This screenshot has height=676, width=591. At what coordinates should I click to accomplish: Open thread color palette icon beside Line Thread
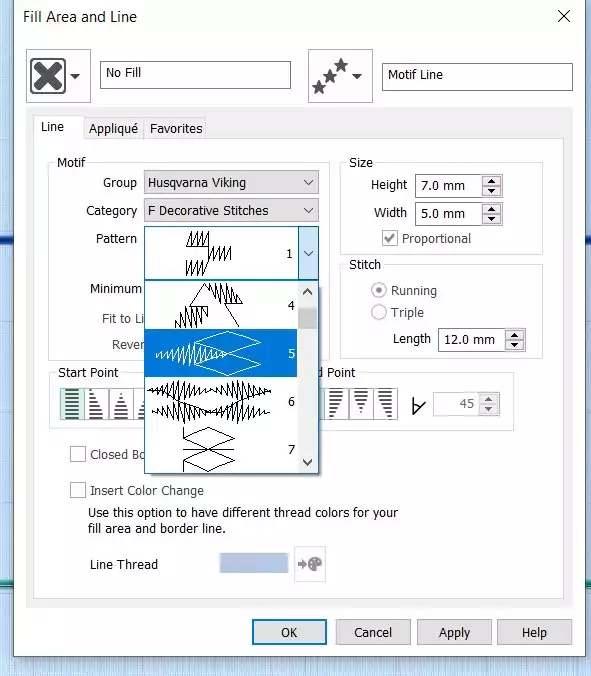310,563
